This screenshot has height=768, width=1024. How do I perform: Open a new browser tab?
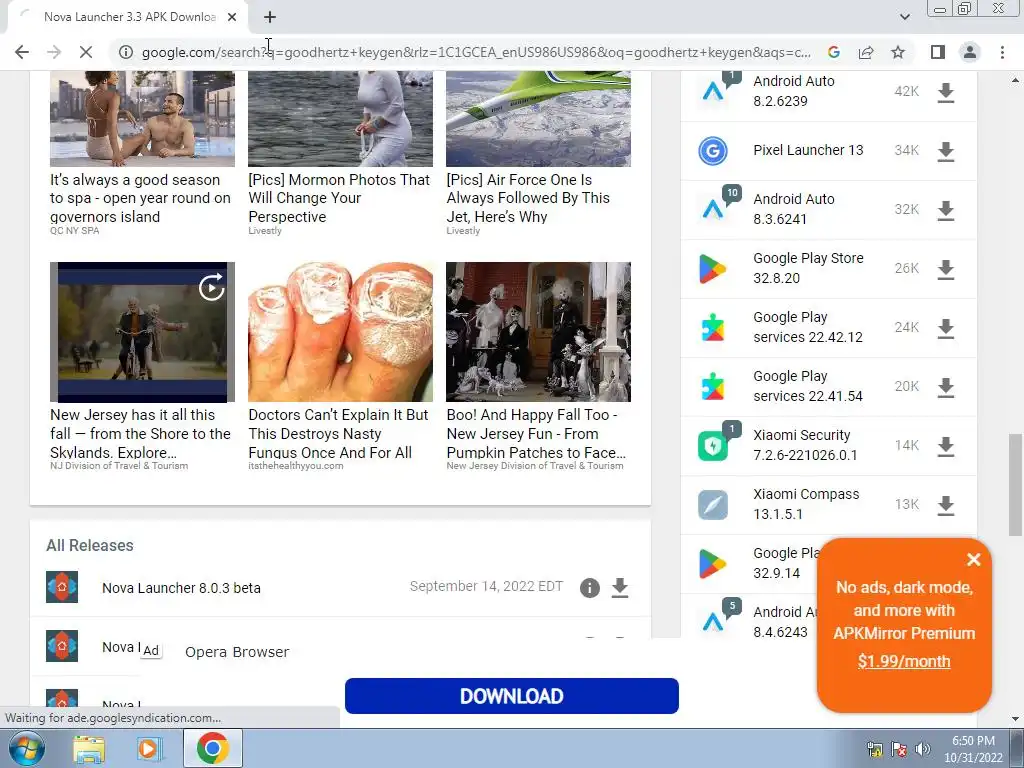coord(270,17)
